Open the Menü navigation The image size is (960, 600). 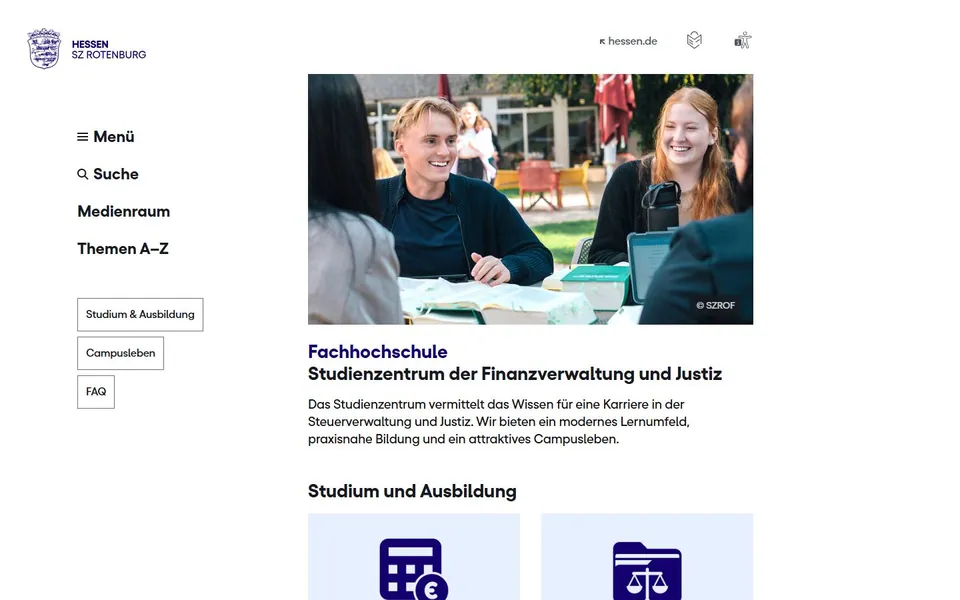click(106, 137)
